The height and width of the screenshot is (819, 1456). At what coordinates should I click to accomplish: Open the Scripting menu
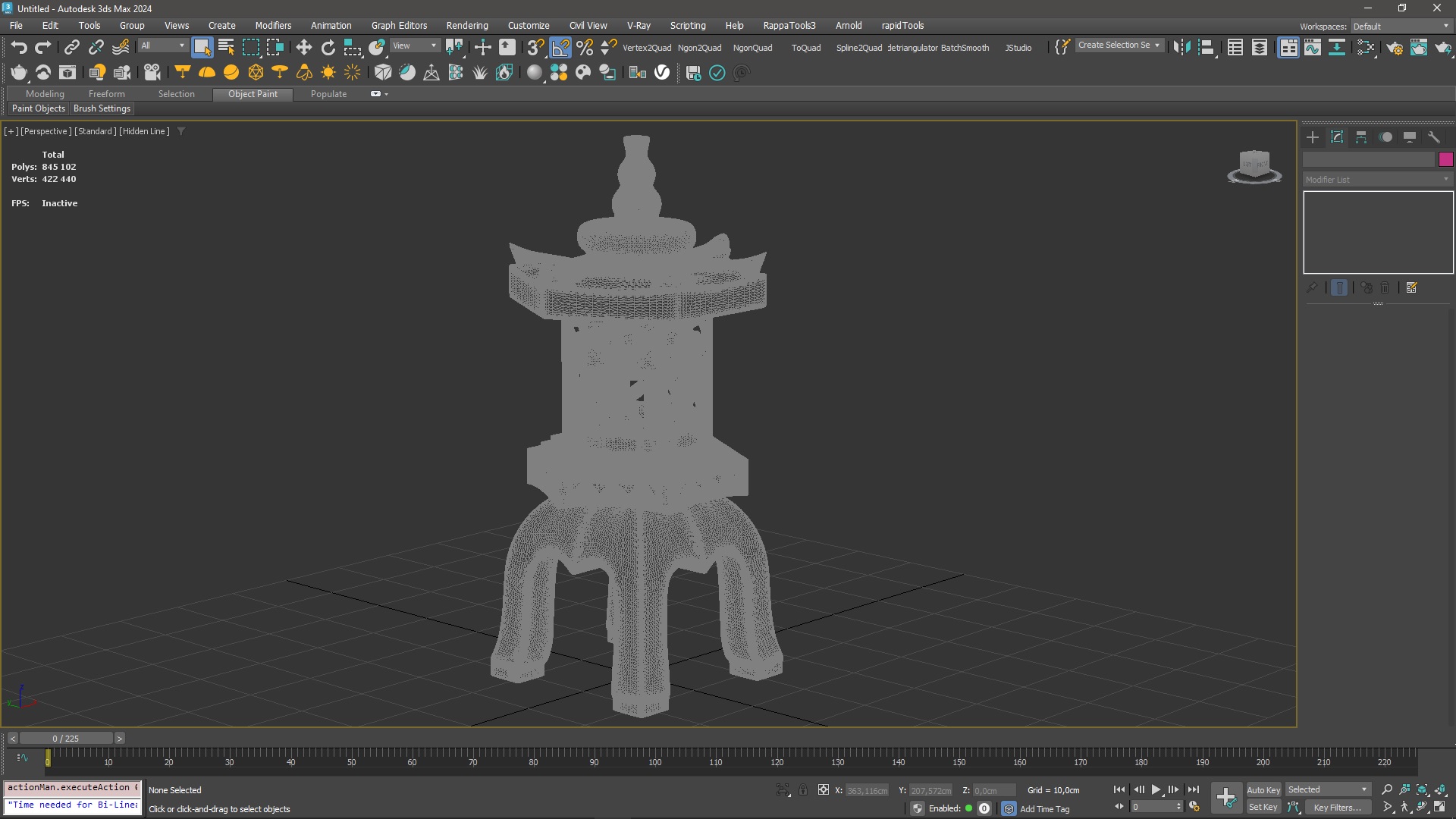(x=688, y=26)
